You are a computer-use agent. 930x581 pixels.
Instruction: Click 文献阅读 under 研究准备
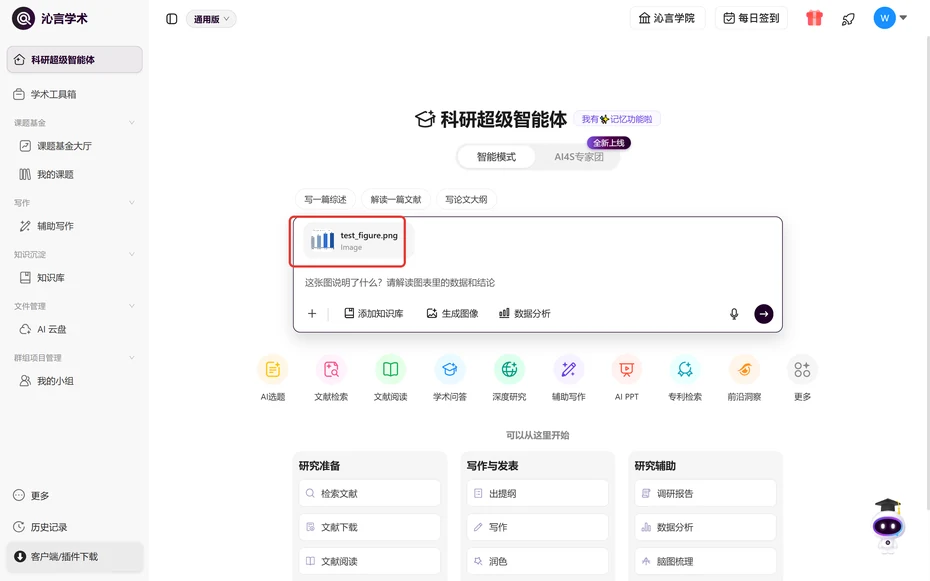[x=370, y=561]
